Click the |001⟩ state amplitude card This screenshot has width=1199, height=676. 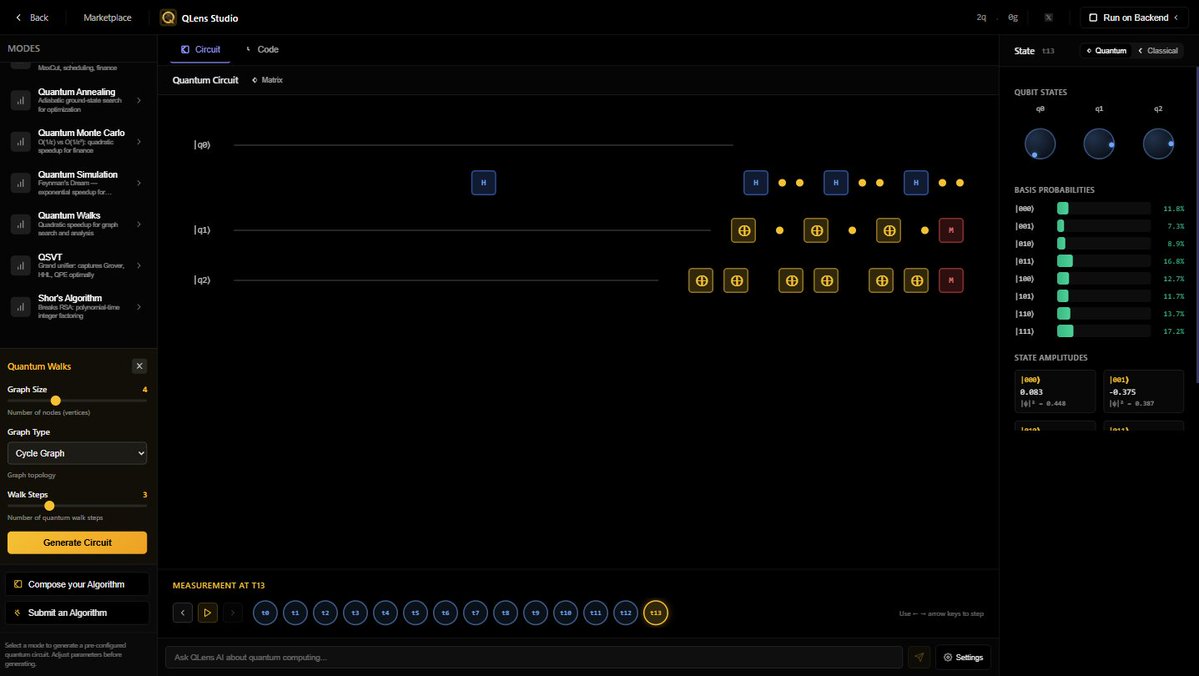(1143, 392)
